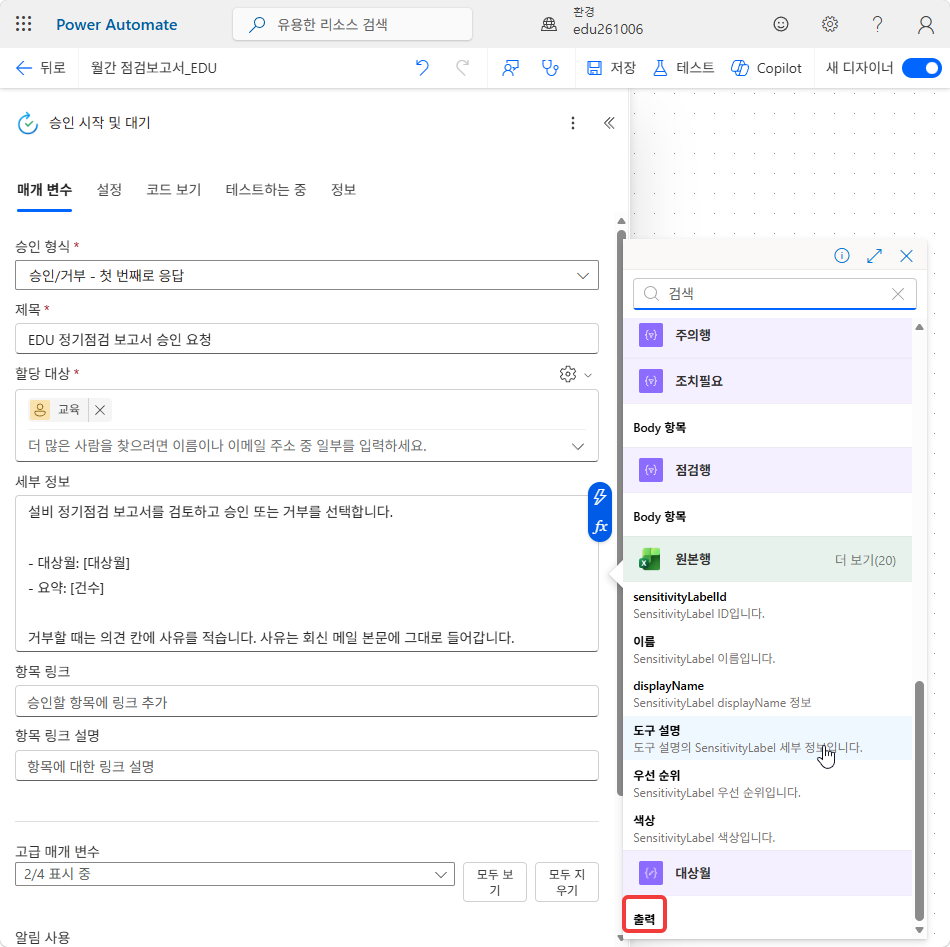The width and height of the screenshot is (950, 947).
Task: Insert the 출력 dynamic value
Action: click(644, 919)
